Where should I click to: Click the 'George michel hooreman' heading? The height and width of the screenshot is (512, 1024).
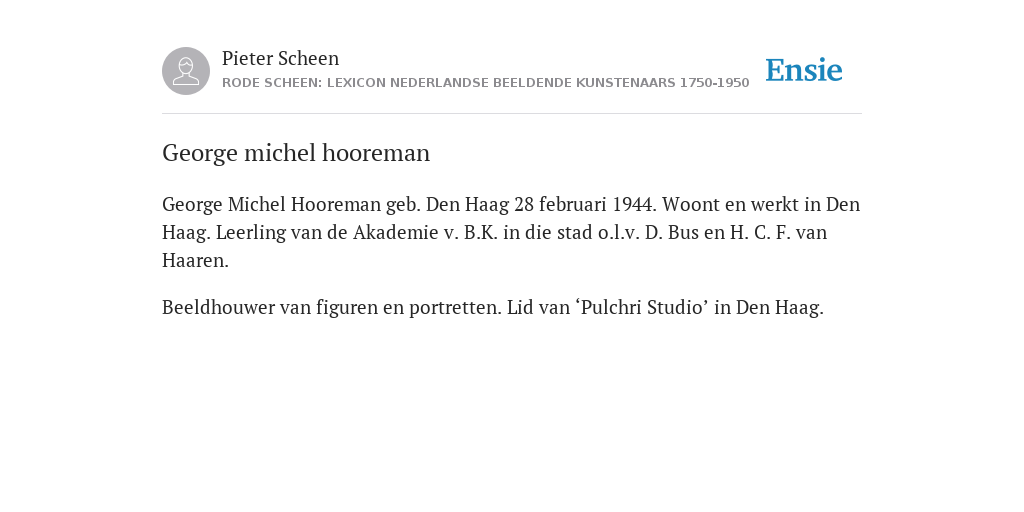point(296,153)
